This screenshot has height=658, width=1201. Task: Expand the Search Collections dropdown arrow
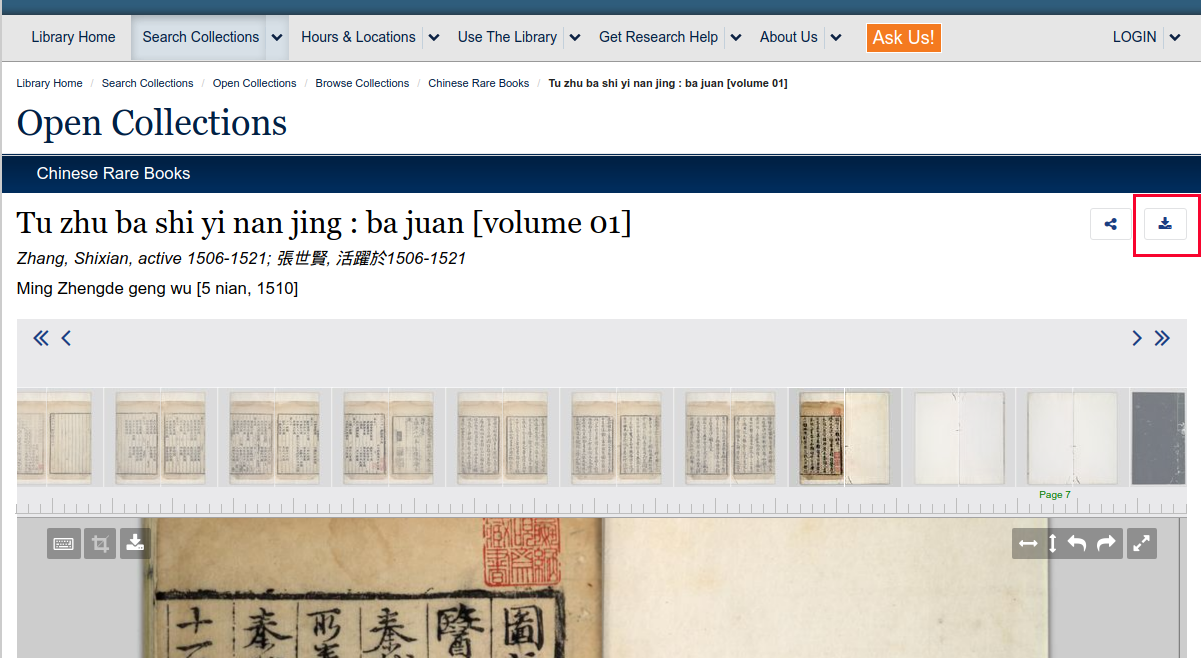278,38
